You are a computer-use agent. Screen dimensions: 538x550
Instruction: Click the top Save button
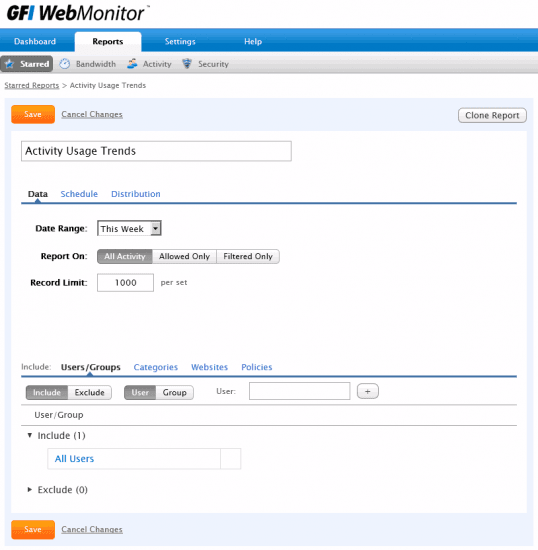(x=33, y=114)
